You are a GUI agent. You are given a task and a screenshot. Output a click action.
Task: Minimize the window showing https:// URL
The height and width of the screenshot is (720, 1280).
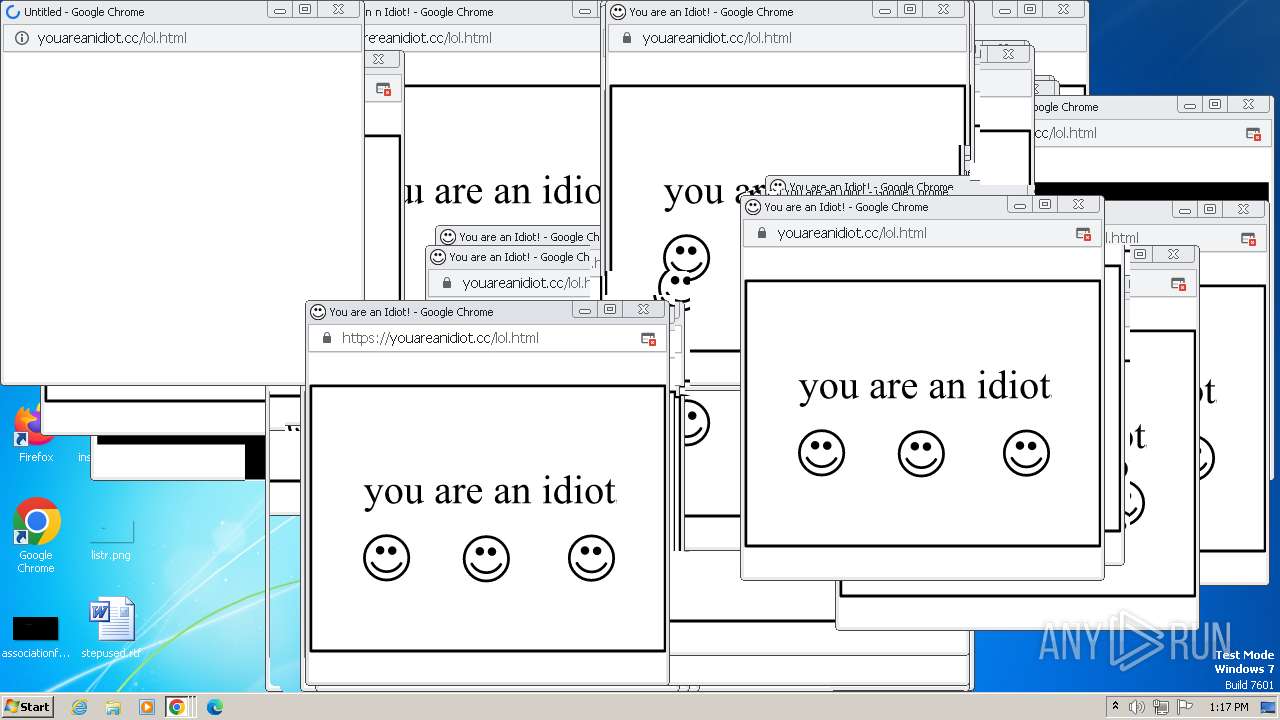click(x=585, y=309)
